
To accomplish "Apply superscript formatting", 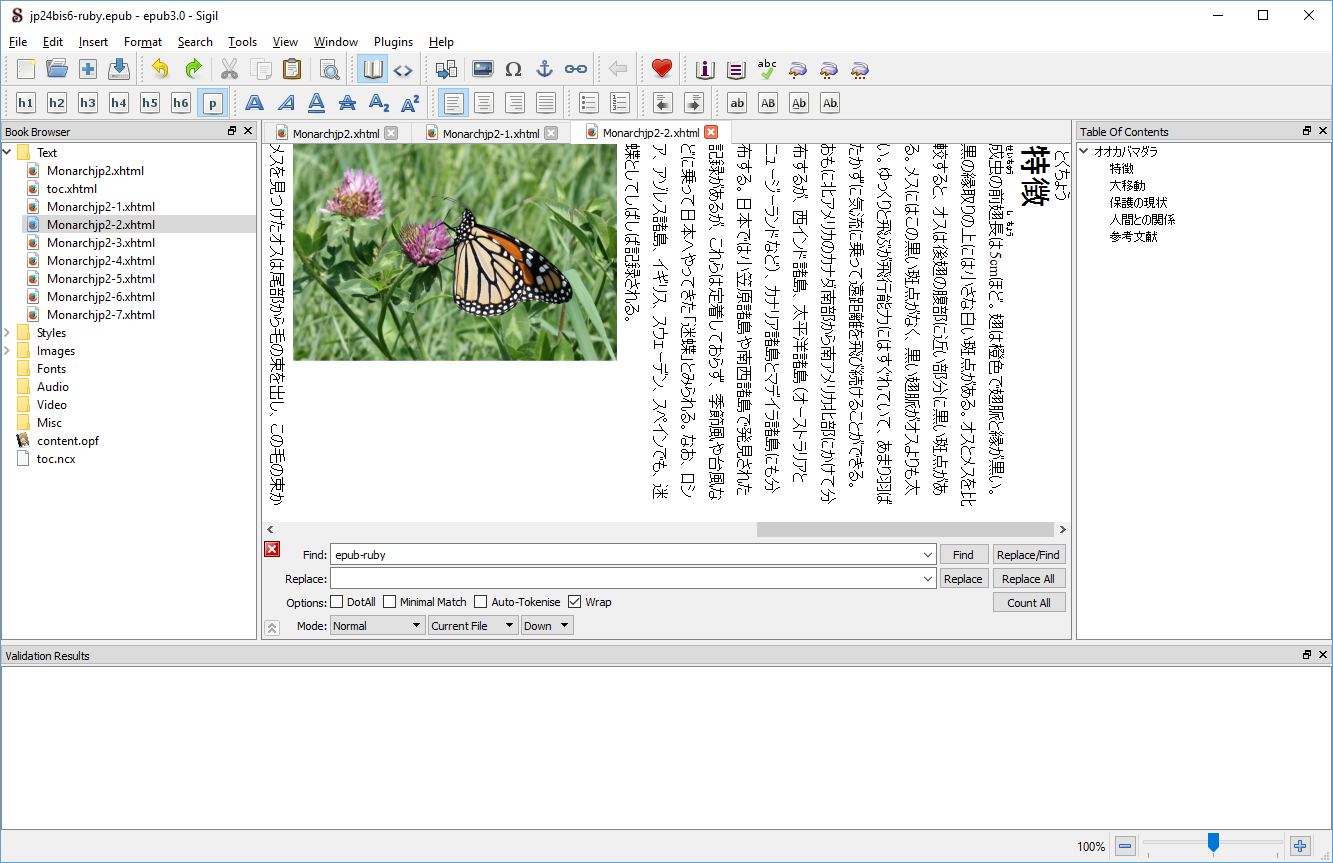I will pyautogui.click(x=410, y=102).
